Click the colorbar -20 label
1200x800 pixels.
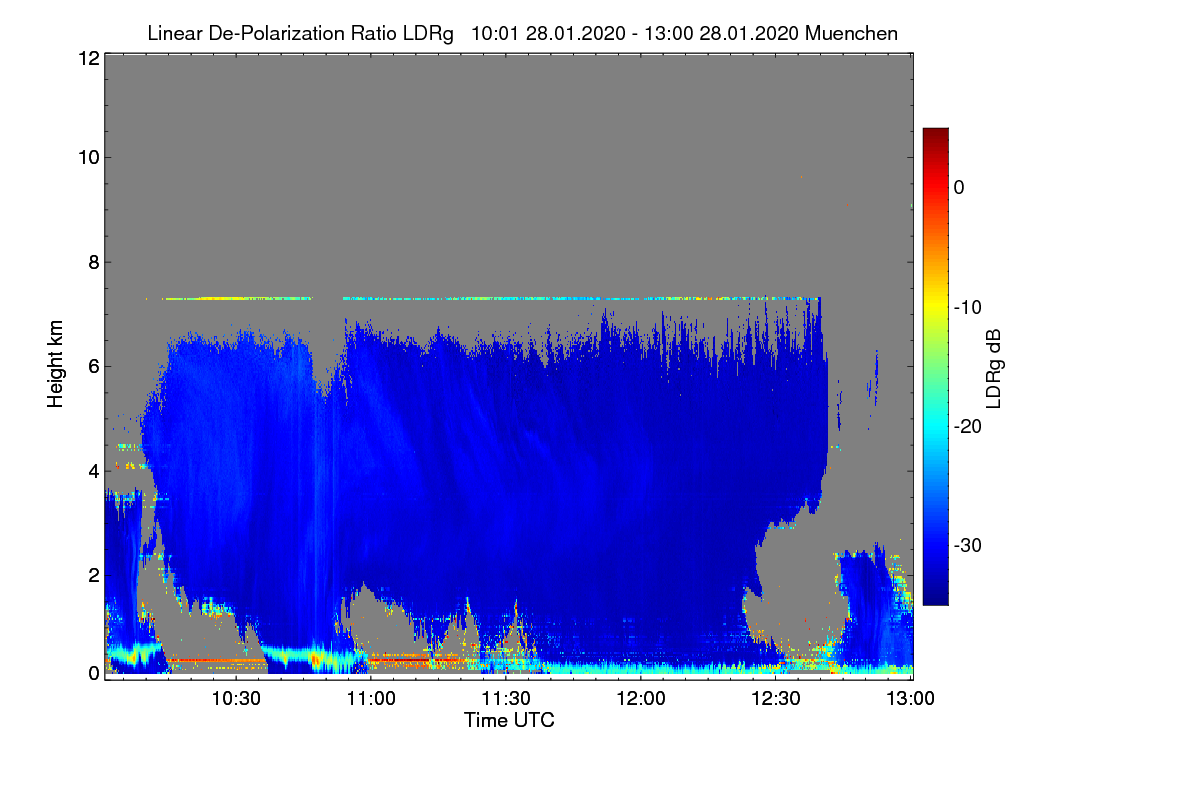tap(969, 426)
